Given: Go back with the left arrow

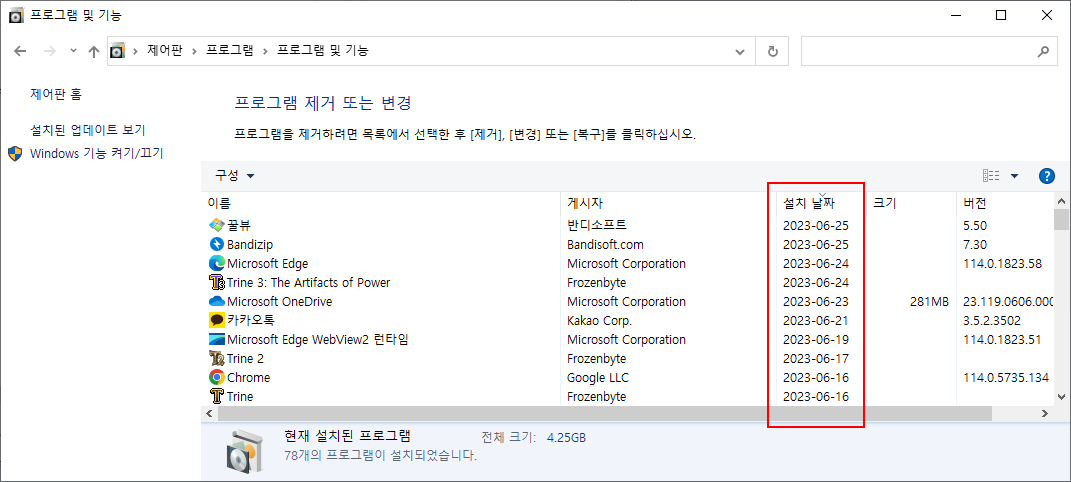Looking at the screenshot, I should click(x=20, y=51).
